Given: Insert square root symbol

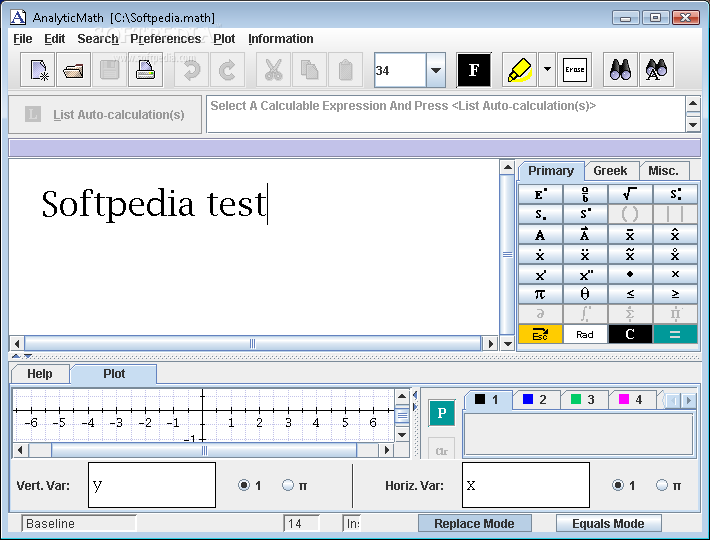Looking at the screenshot, I should point(630,194).
